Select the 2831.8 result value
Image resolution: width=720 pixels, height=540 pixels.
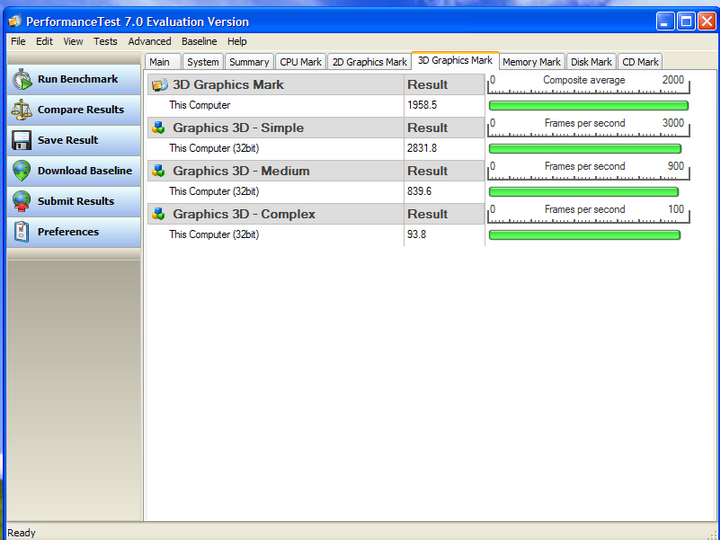point(422,148)
